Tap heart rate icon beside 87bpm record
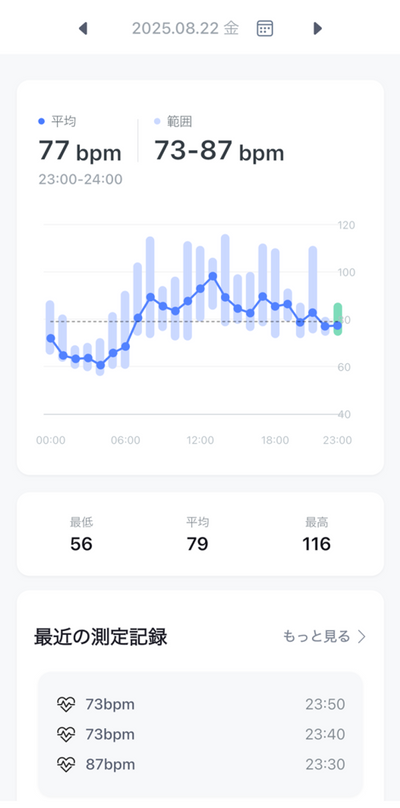The width and height of the screenshot is (400, 808). (x=66, y=764)
